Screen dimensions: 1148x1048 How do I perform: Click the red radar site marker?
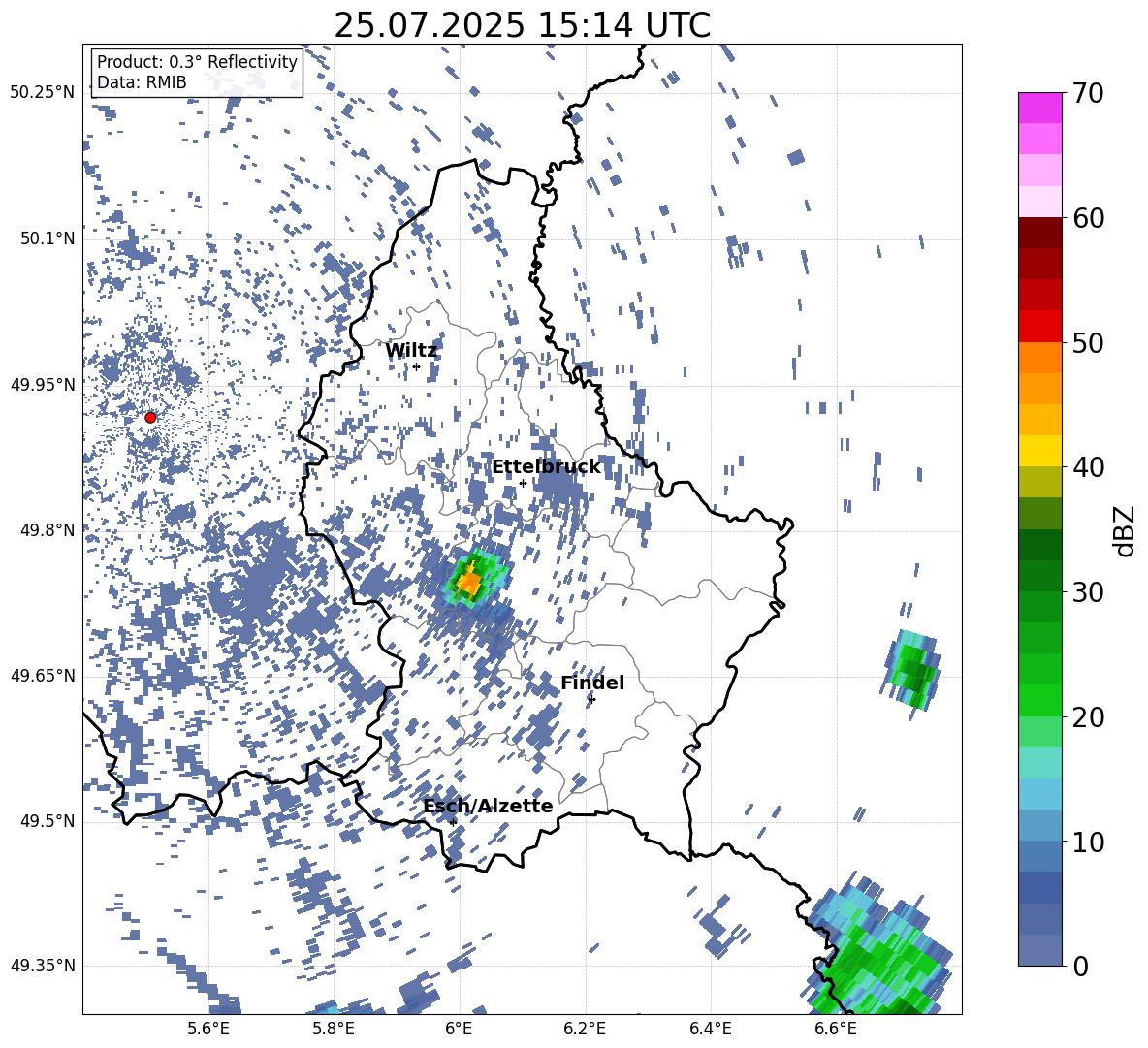(150, 418)
